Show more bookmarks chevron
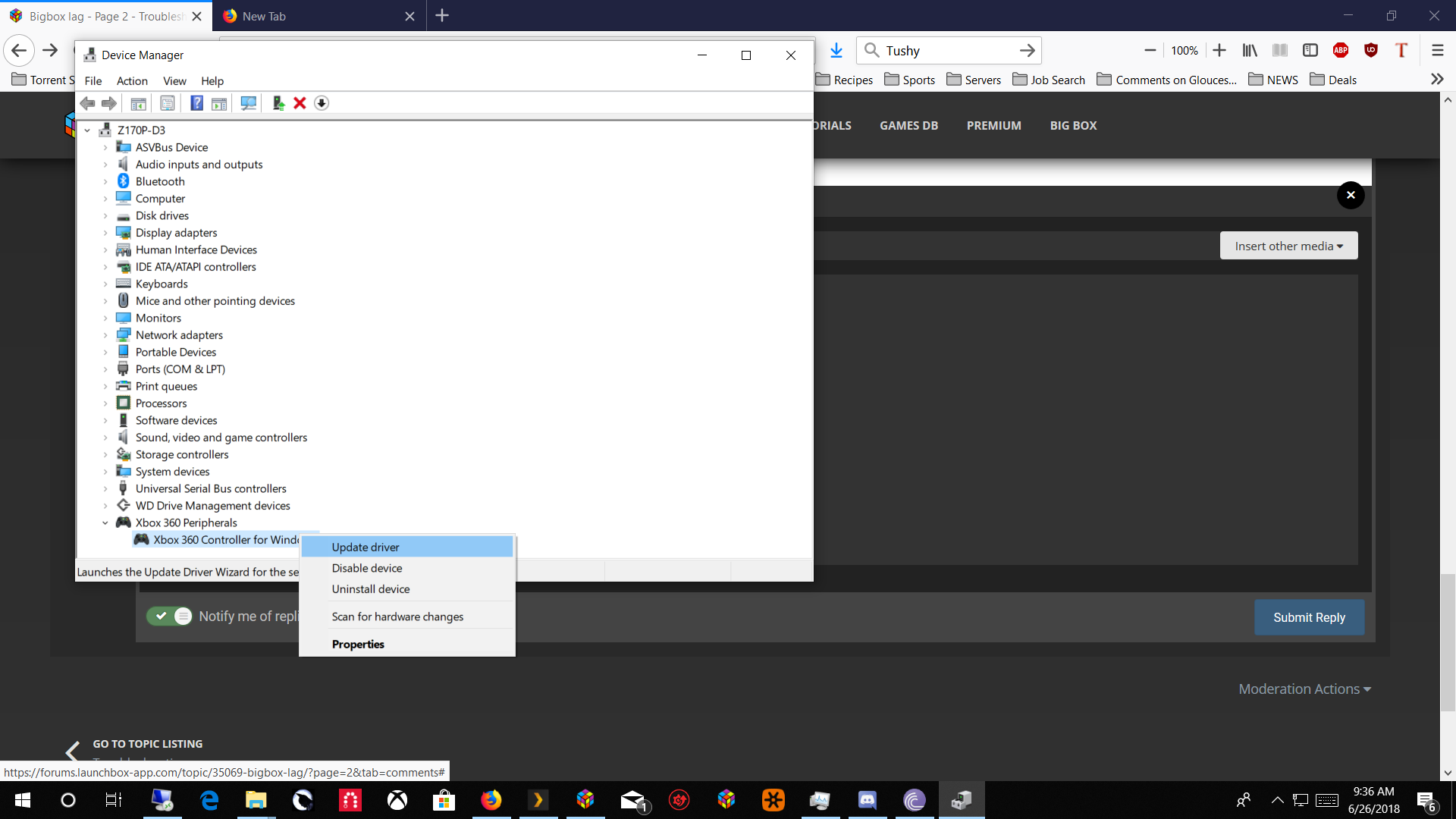The image size is (1456, 819). (1436, 80)
